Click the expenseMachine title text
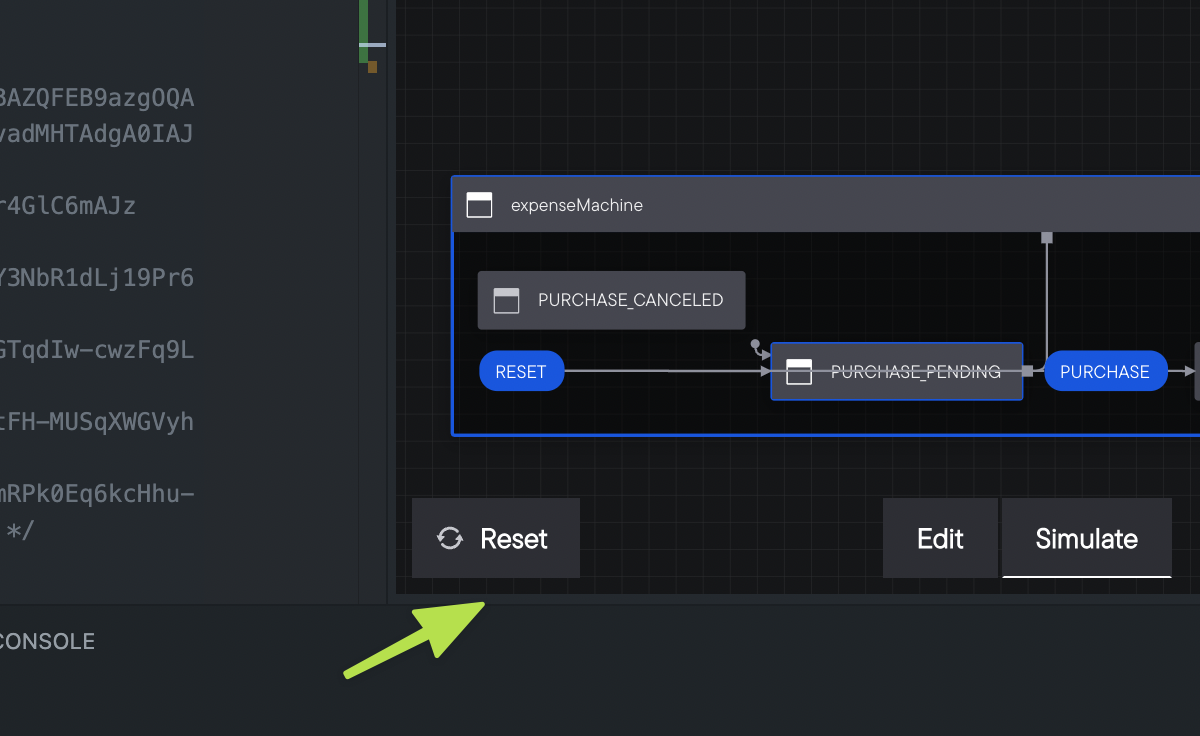 pos(577,205)
